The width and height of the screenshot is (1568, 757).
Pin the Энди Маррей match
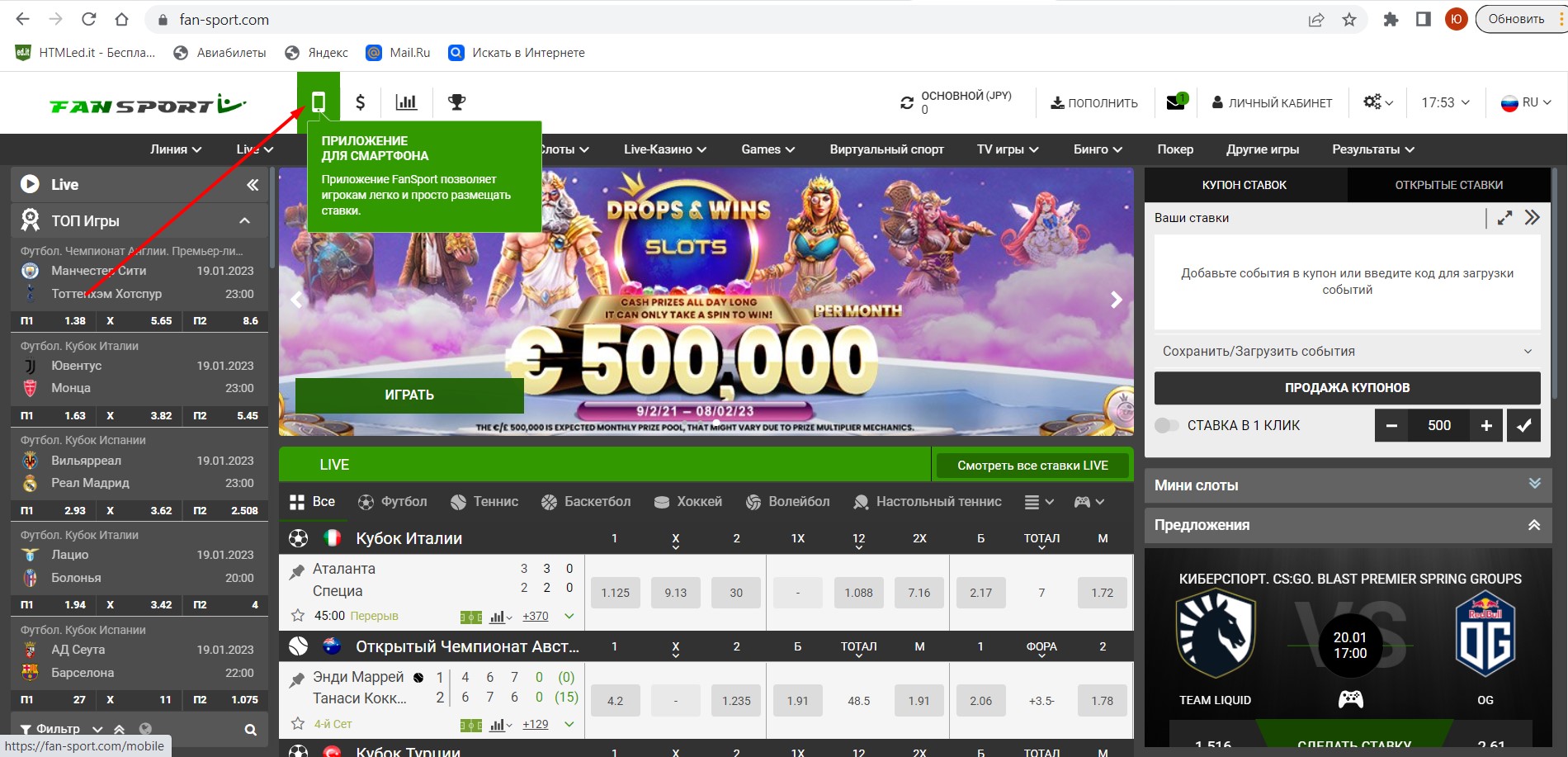pos(297,679)
